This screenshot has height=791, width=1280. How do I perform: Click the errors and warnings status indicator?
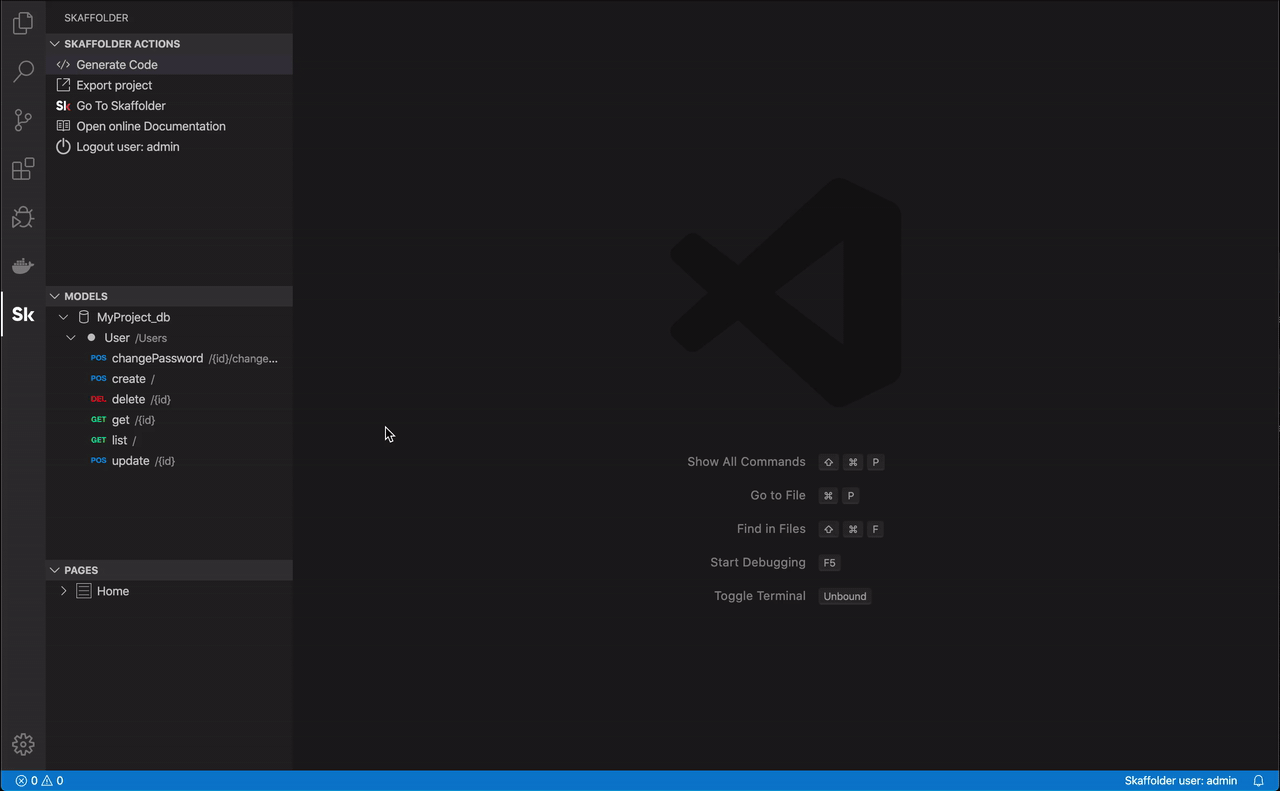point(39,781)
